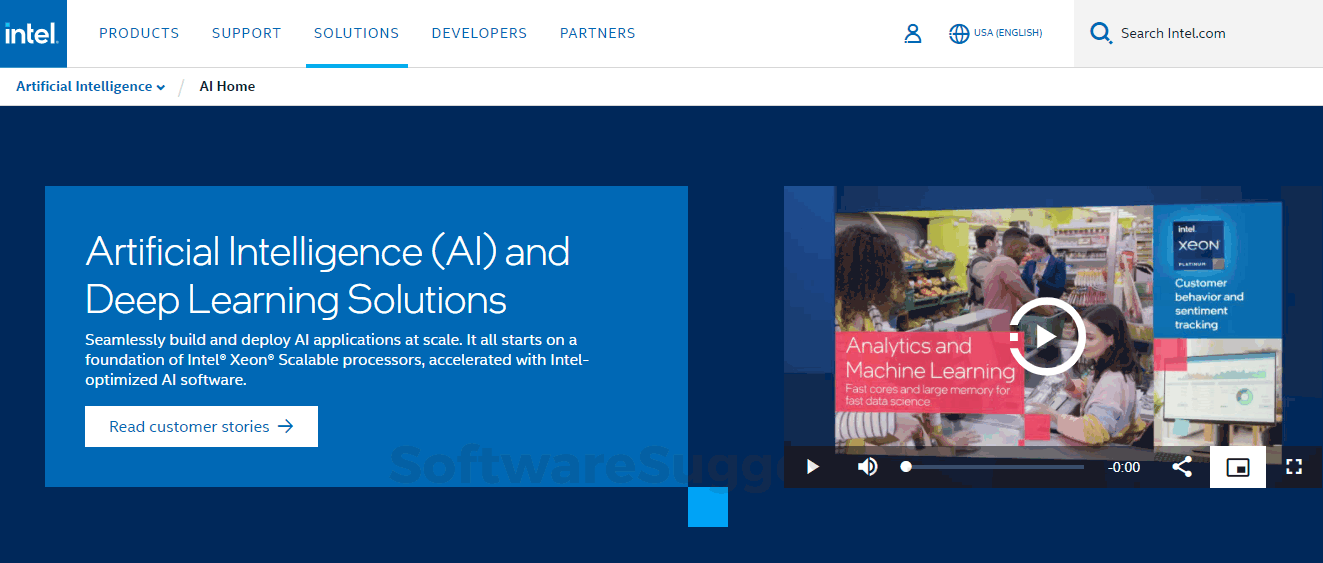Share the video using share icon

click(x=1182, y=467)
